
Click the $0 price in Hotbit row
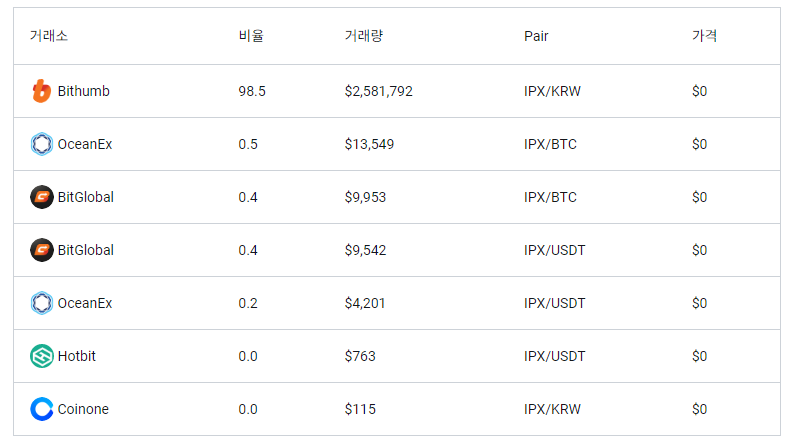tap(699, 356)
